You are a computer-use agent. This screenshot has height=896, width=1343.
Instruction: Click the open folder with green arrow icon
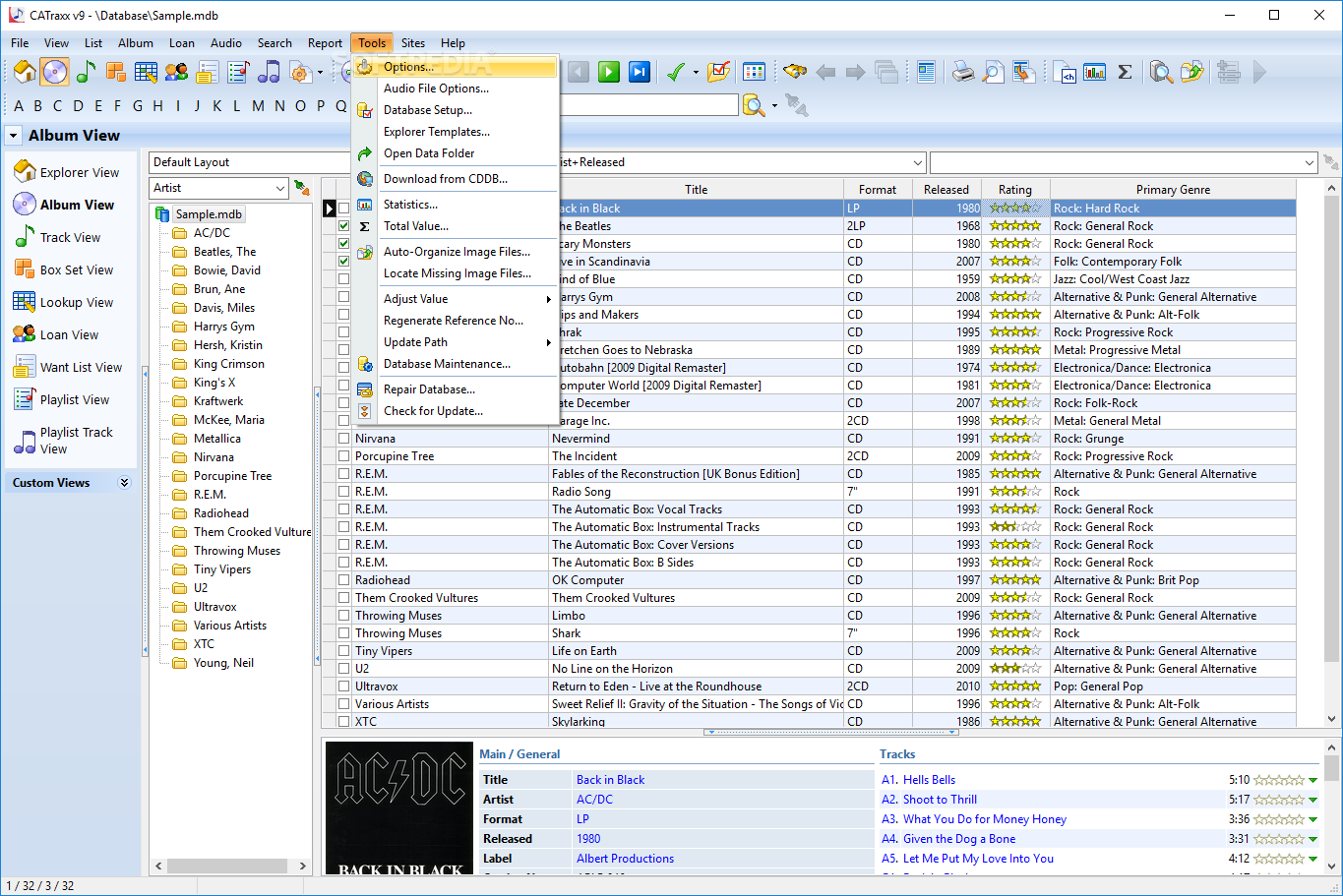point(1191,72)
